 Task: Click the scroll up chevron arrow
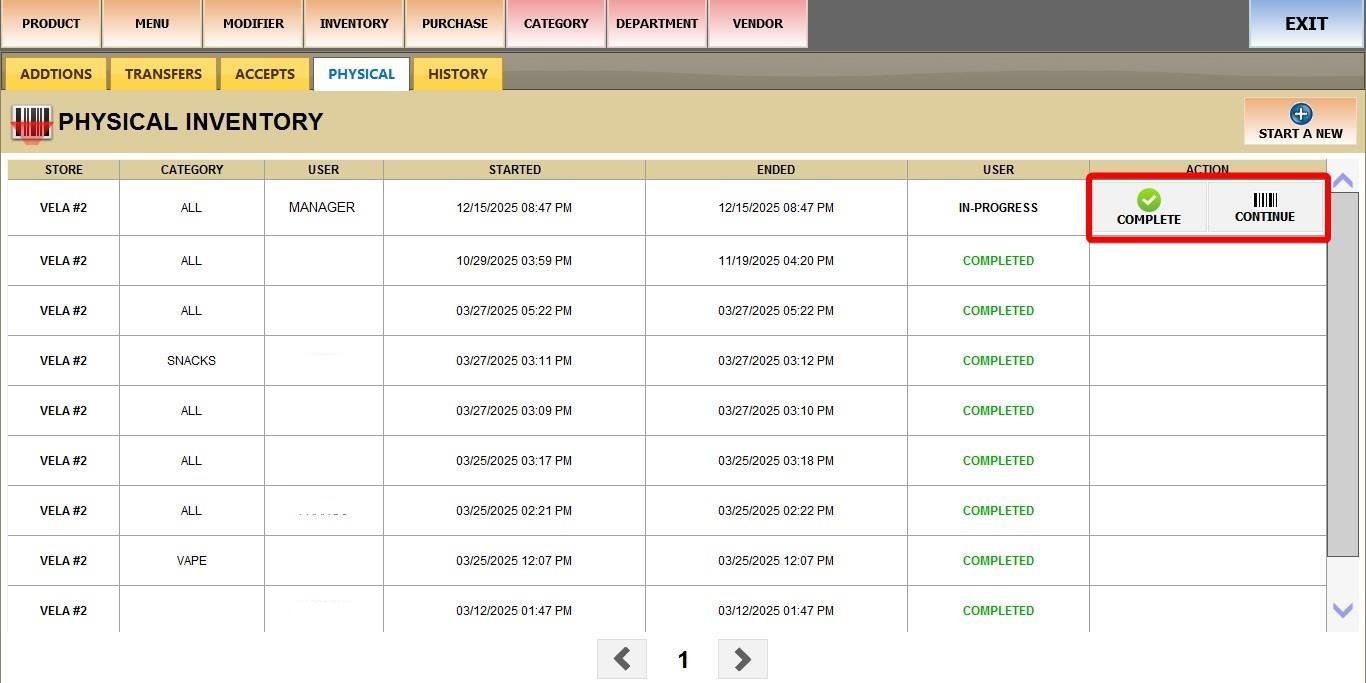pos(1342,181)
